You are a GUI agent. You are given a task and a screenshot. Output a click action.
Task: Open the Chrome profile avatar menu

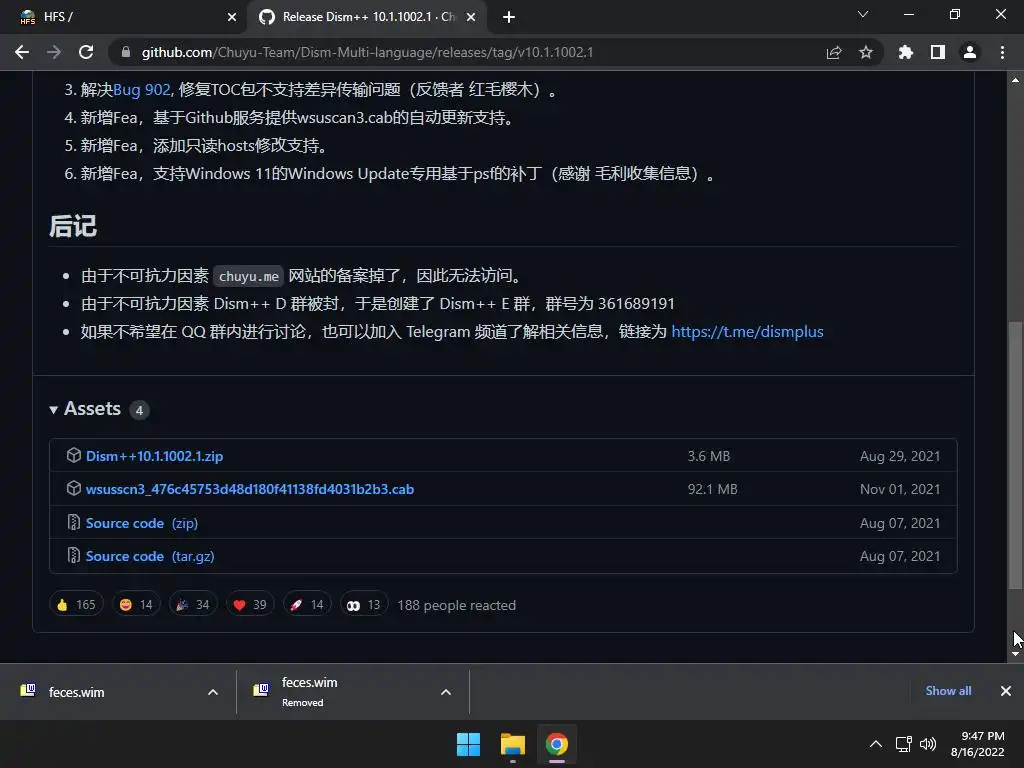pyautogui.click(x=970, y=52)
